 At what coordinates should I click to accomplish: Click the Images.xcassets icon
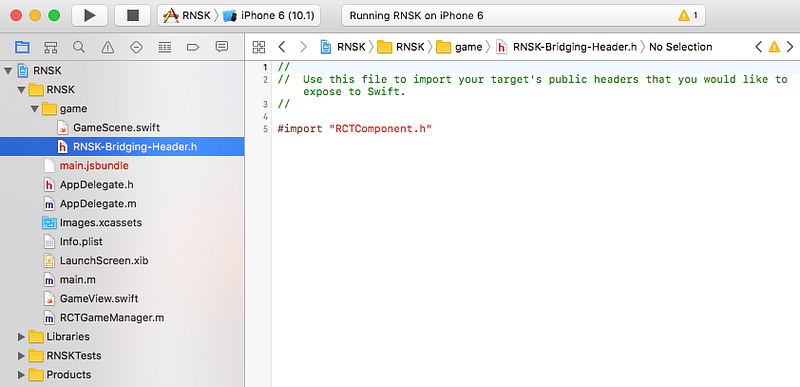[x=49, y=223]
